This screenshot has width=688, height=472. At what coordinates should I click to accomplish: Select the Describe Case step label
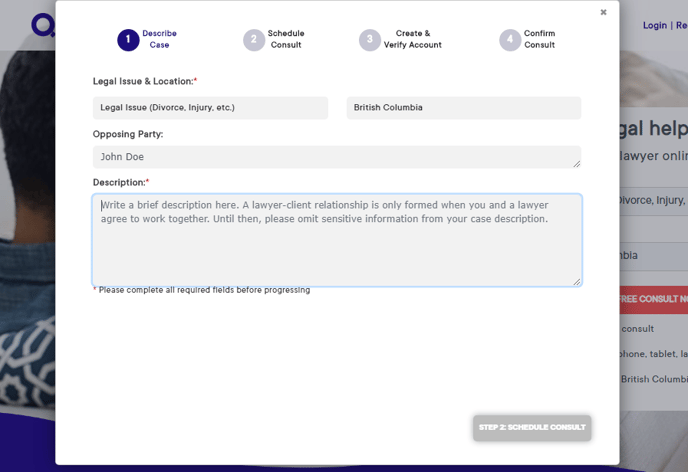[x=159, y=39]
